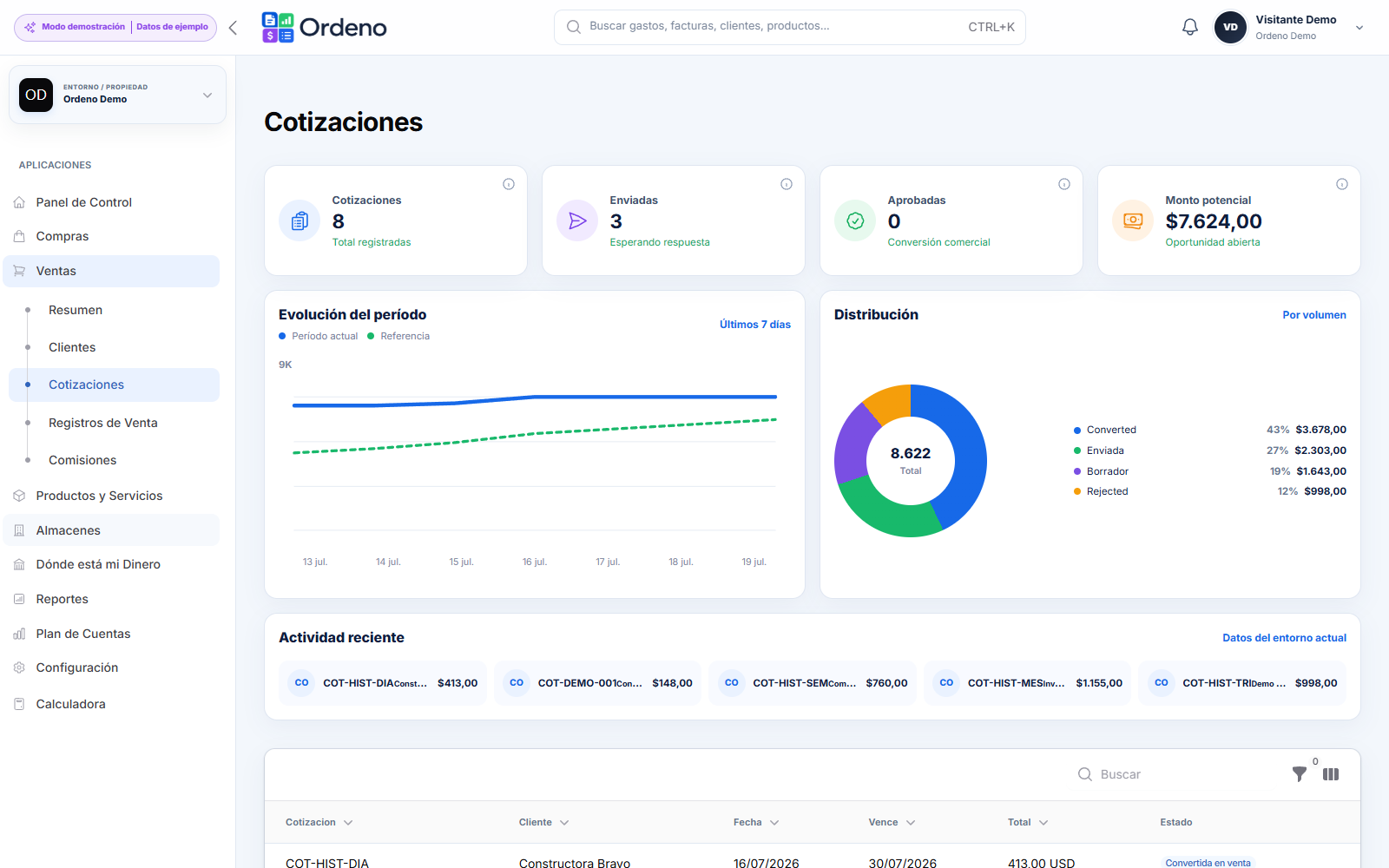1389x868 pixels.
Task: Open the table filter funnel icon
Action: (1300, 774)
